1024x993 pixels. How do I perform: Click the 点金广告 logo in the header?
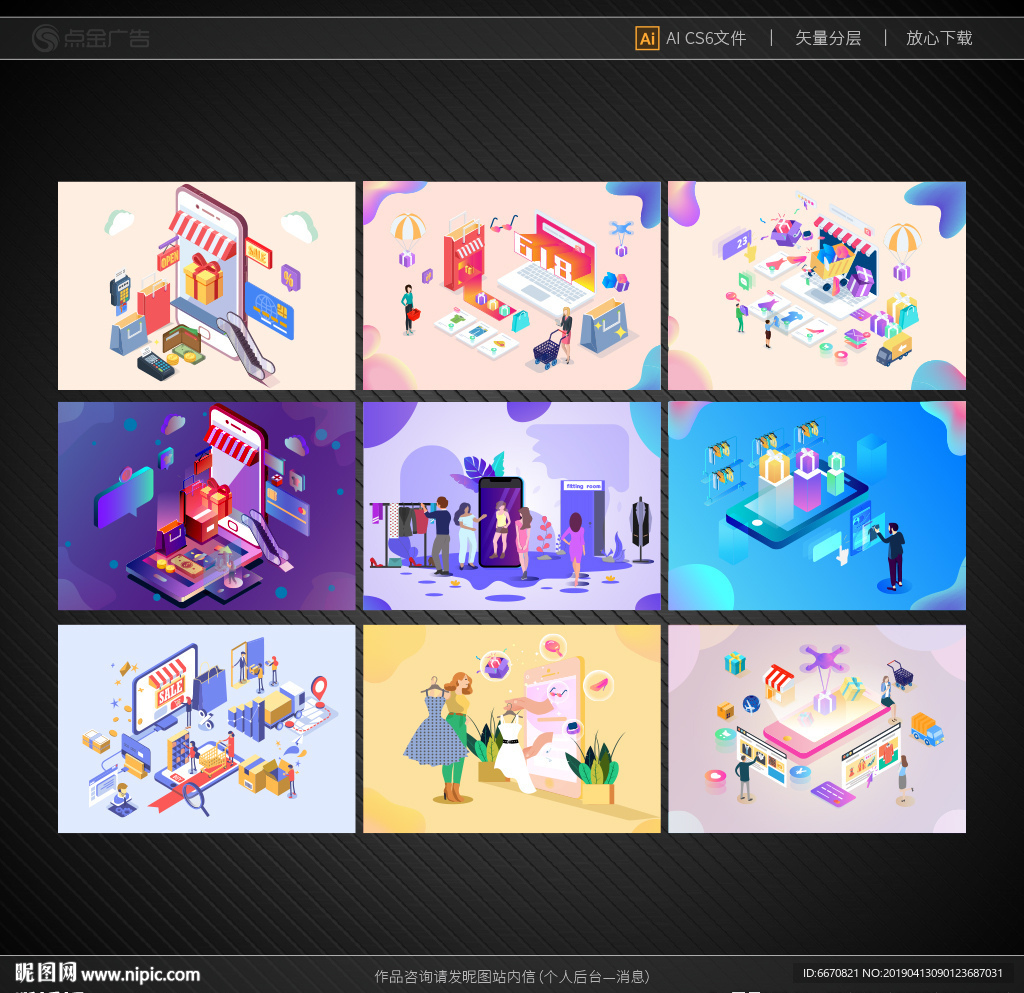(x=91, y=38)
